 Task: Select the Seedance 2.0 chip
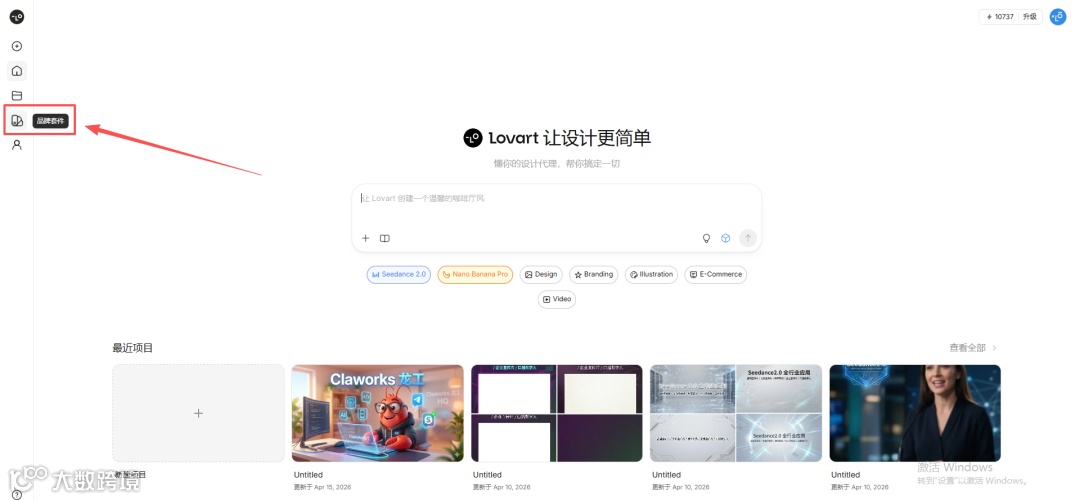399,274
